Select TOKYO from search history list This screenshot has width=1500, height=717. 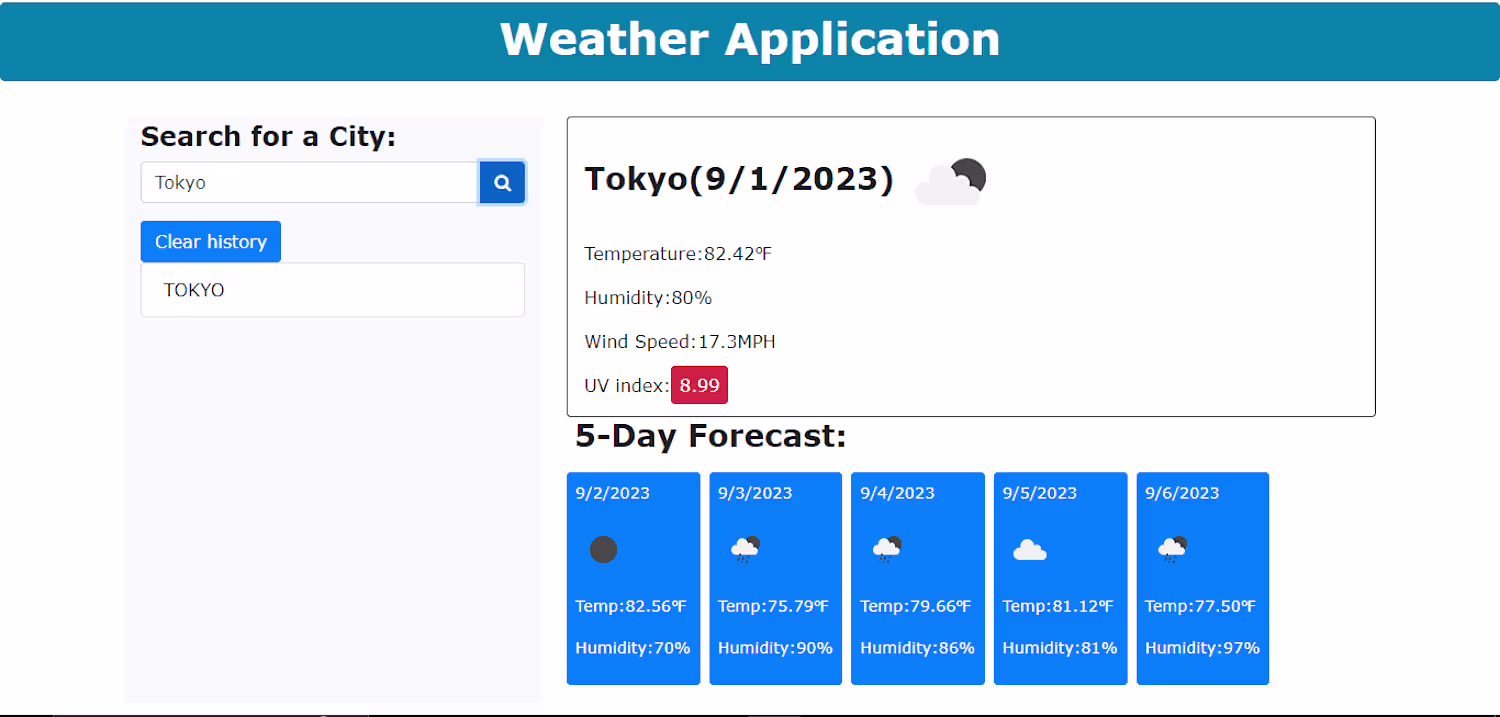click(333, 290)
